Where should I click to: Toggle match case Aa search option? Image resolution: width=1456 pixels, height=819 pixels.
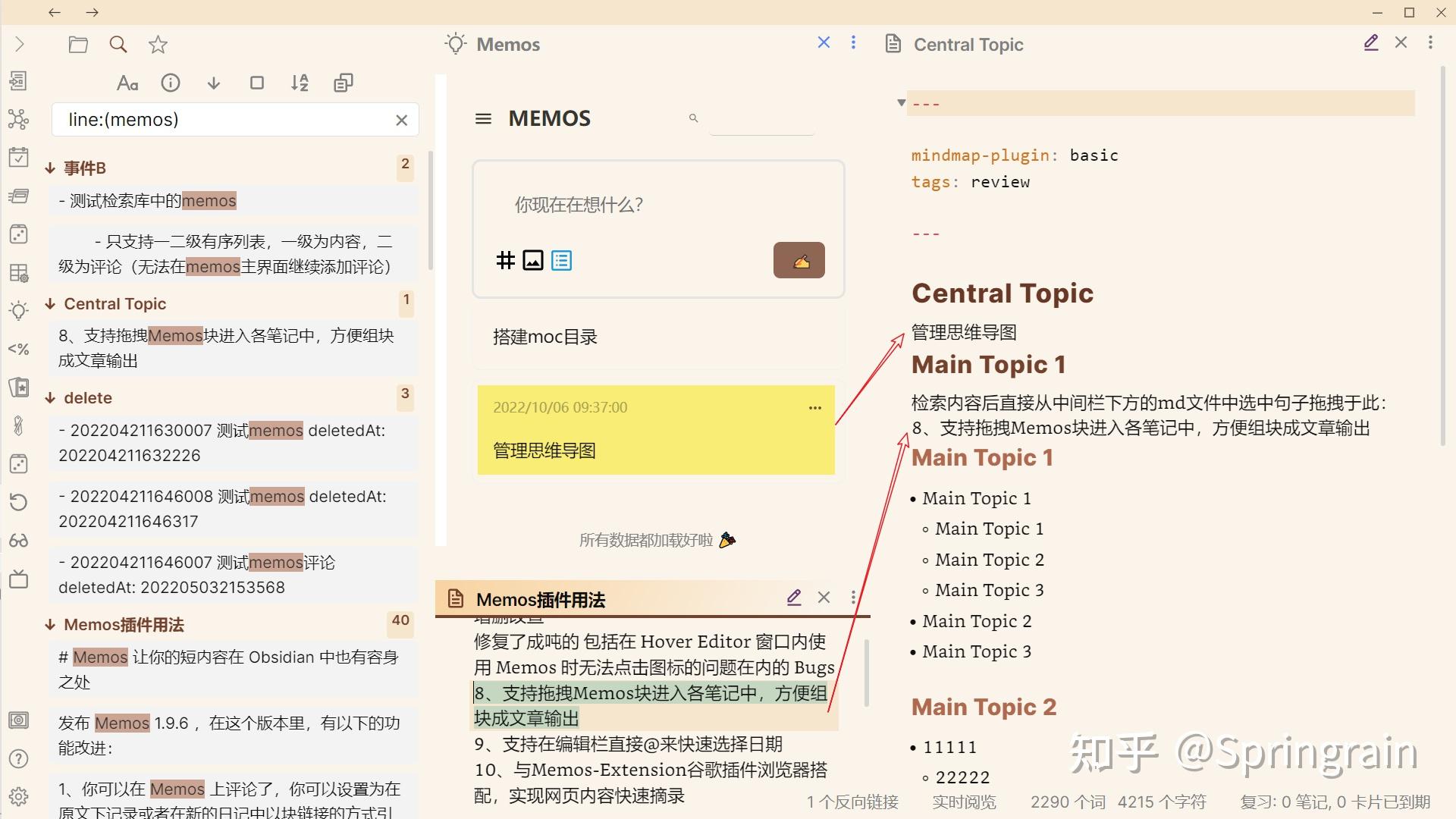click(x=127, y=83)
